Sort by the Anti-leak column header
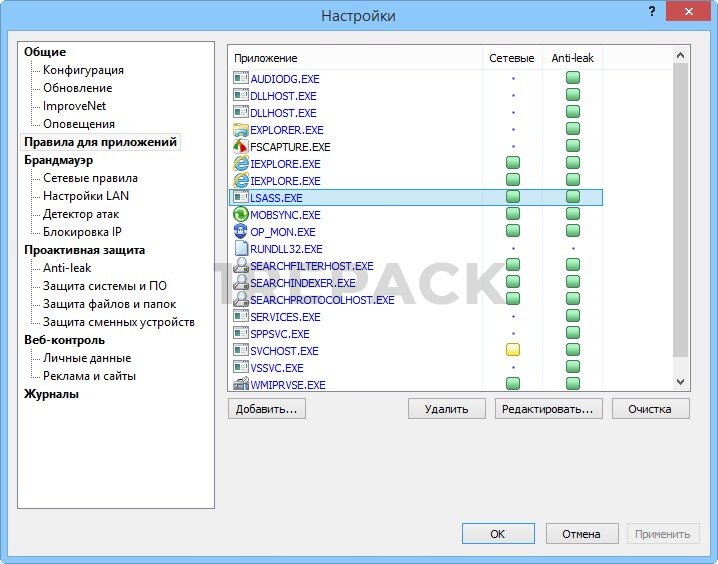Image resolution: width=718 pixels, height=564 pixels. pos(573,58)
